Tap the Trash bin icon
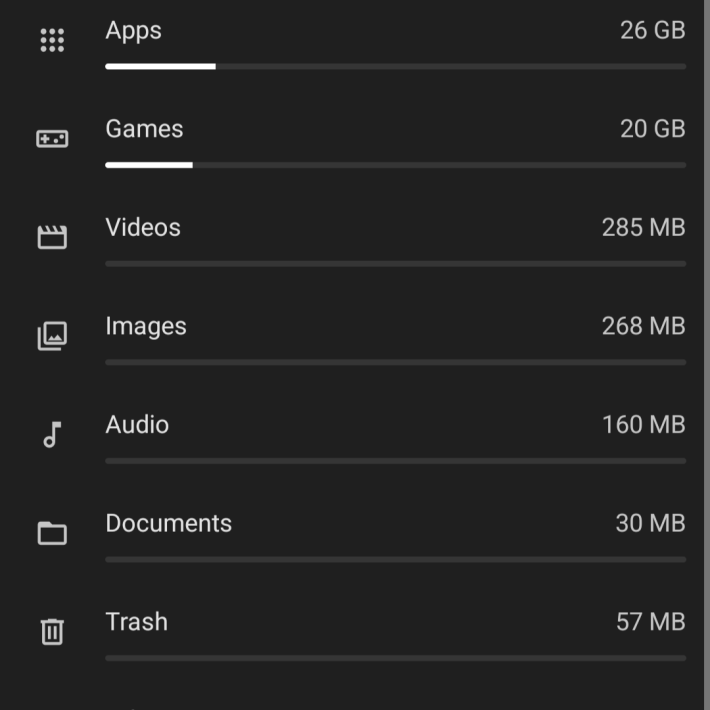 52,632
